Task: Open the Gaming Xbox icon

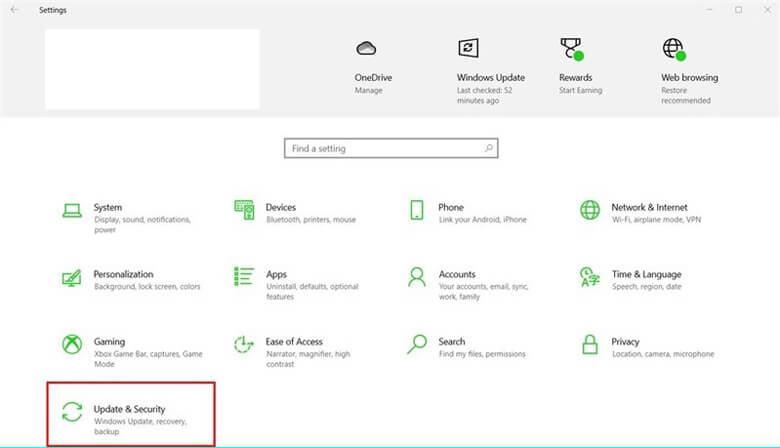Action: [x=72, y=345]
